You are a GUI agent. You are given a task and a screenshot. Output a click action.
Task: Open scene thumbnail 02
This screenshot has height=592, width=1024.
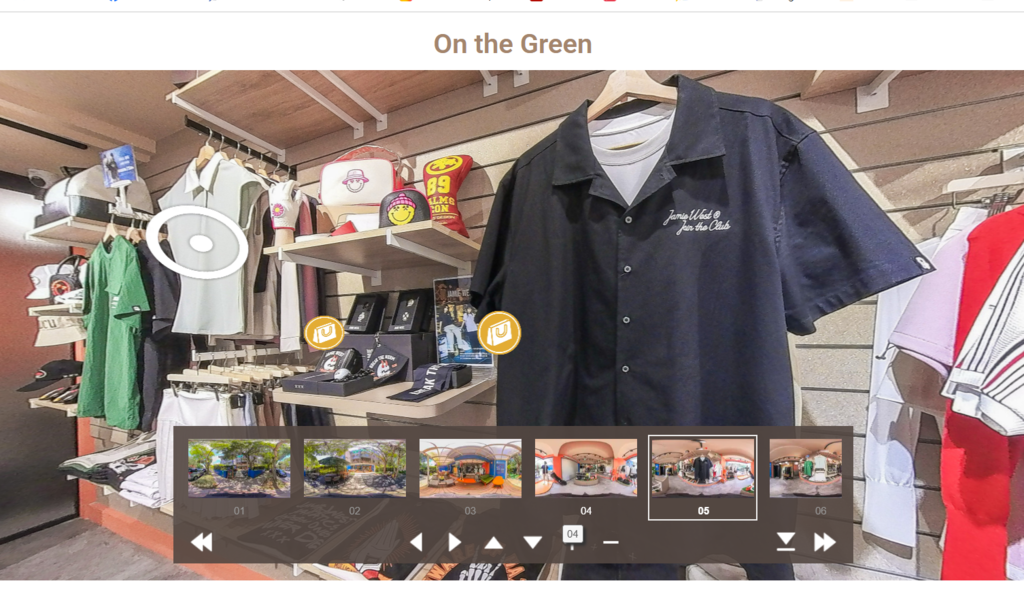355,468
